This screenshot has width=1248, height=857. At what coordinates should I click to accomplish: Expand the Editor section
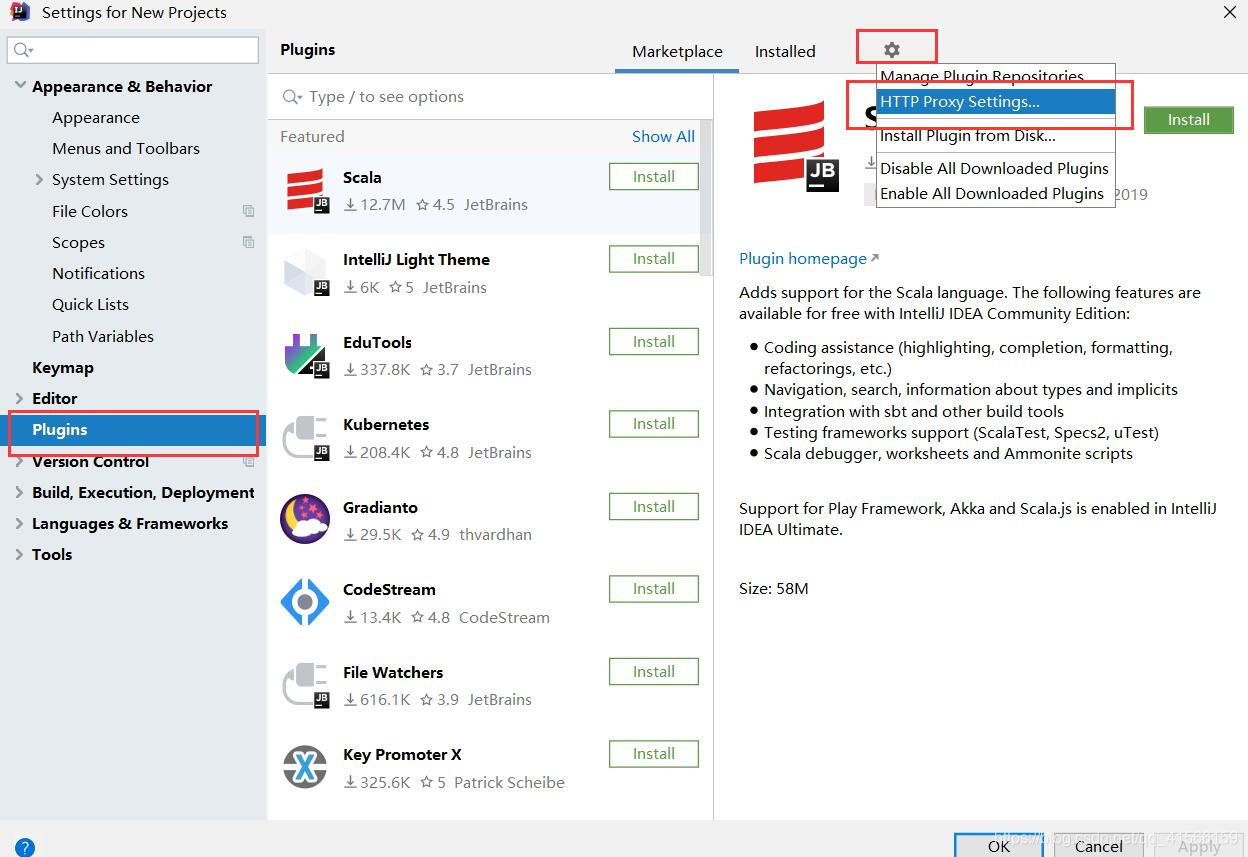pyautogui.click(x=20, y=398)
